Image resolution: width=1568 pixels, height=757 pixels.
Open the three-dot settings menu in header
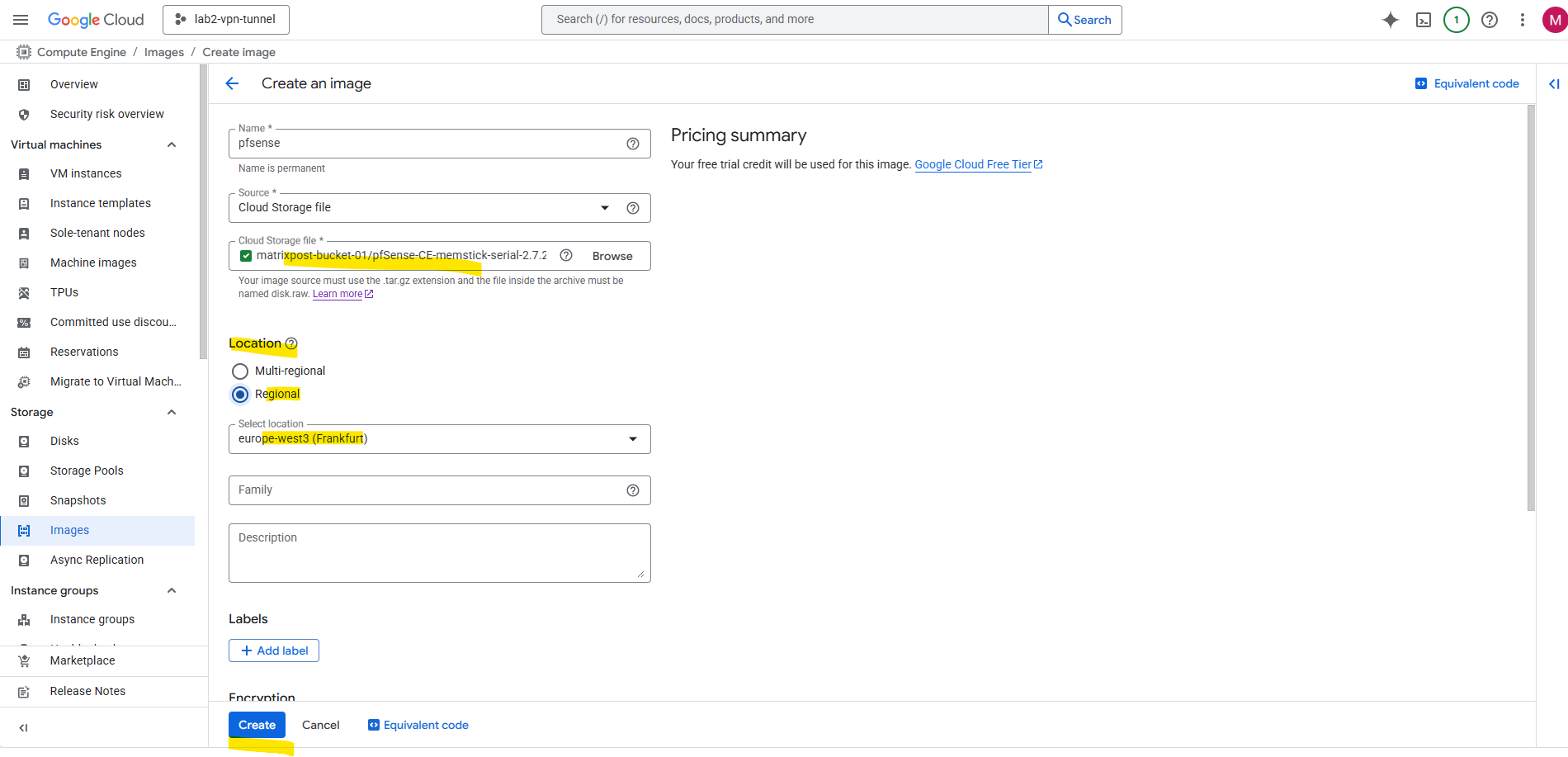(x=1523, y=20)
